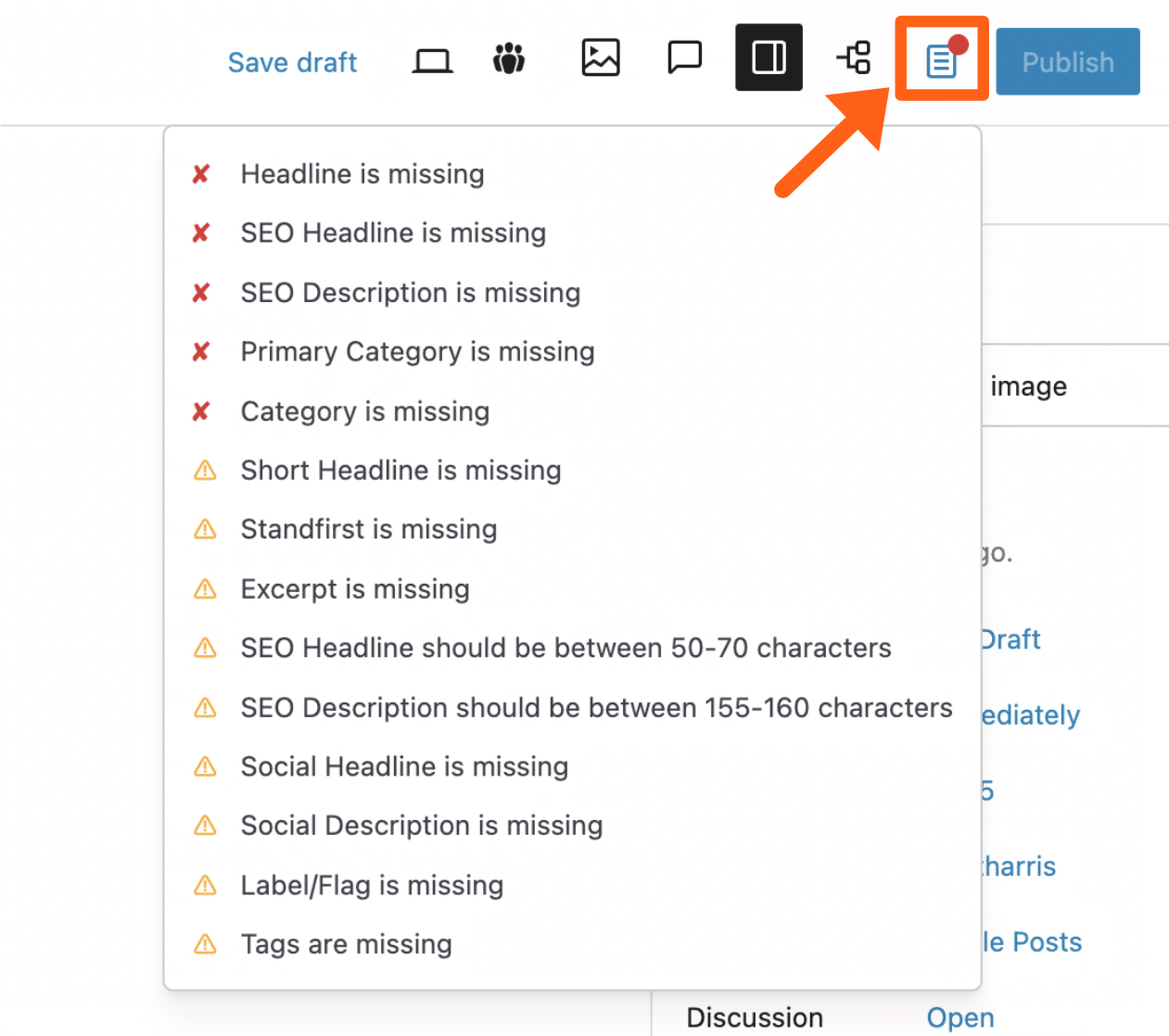Viewport: 1169px width, 1036px height.
Task: Click 'SEO Description is missing' entry
Action: [x=410, y=293]
